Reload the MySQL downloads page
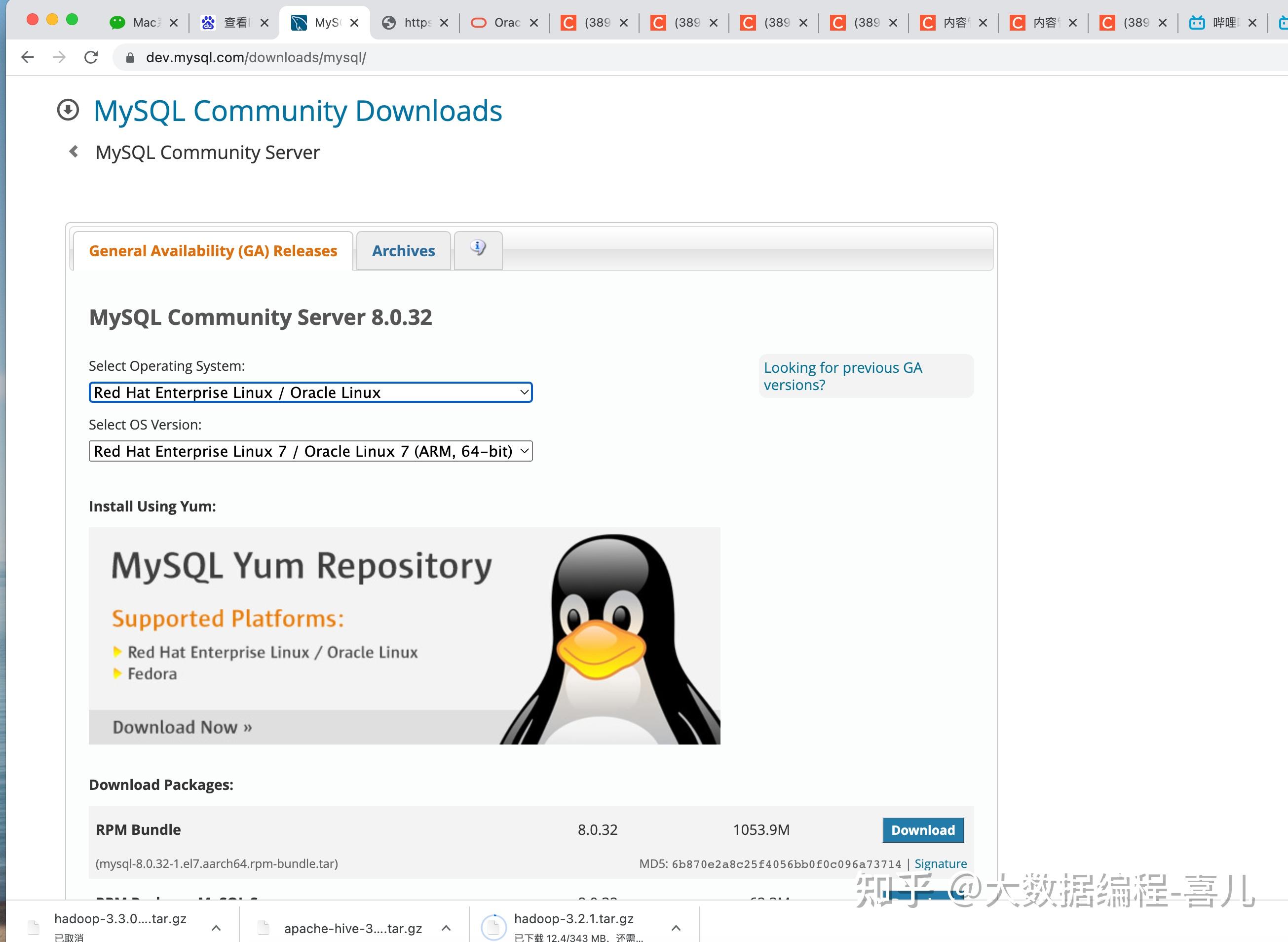 91,57
